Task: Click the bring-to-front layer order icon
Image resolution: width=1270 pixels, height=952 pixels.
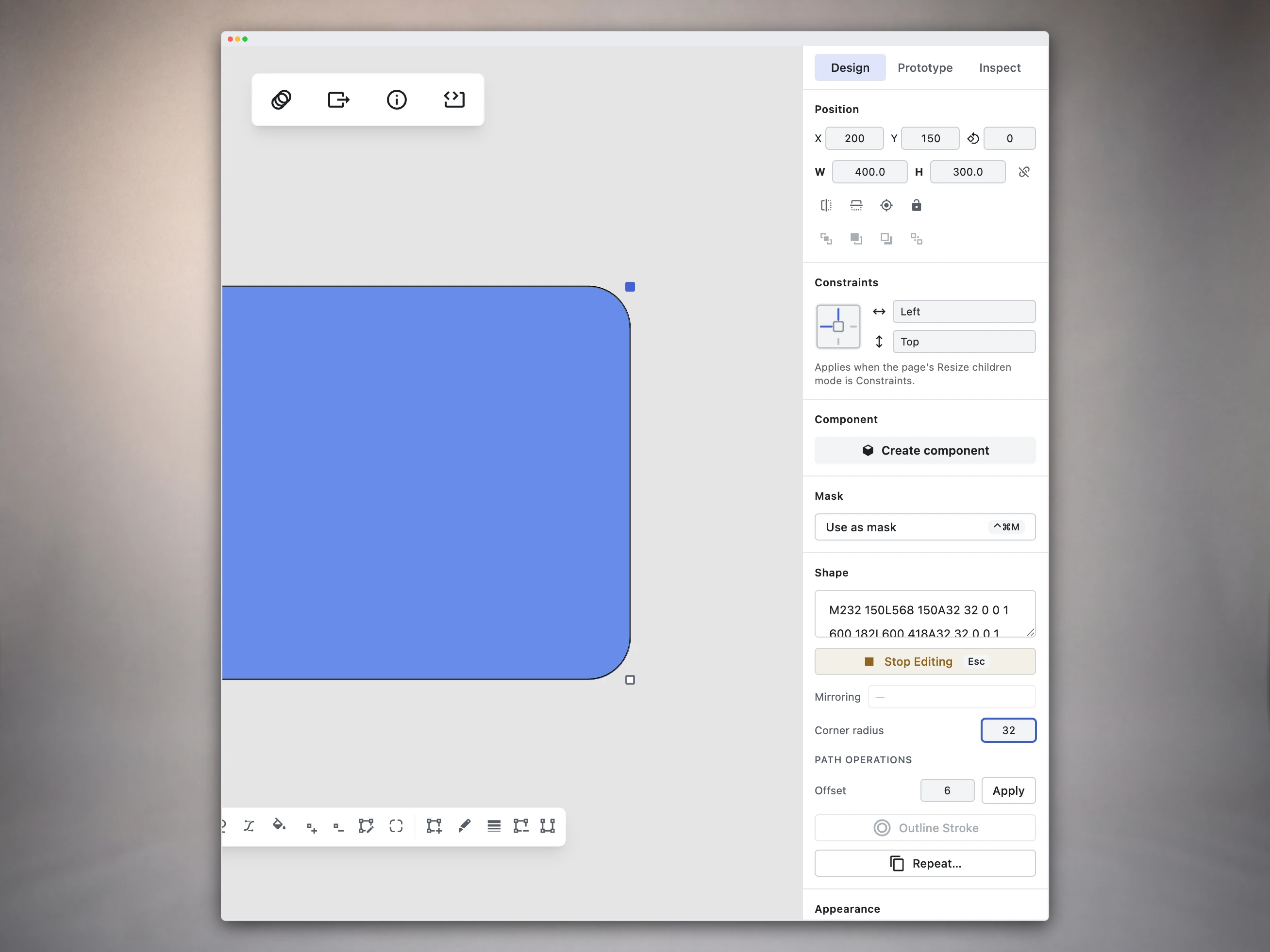Action: coord(826,239)
